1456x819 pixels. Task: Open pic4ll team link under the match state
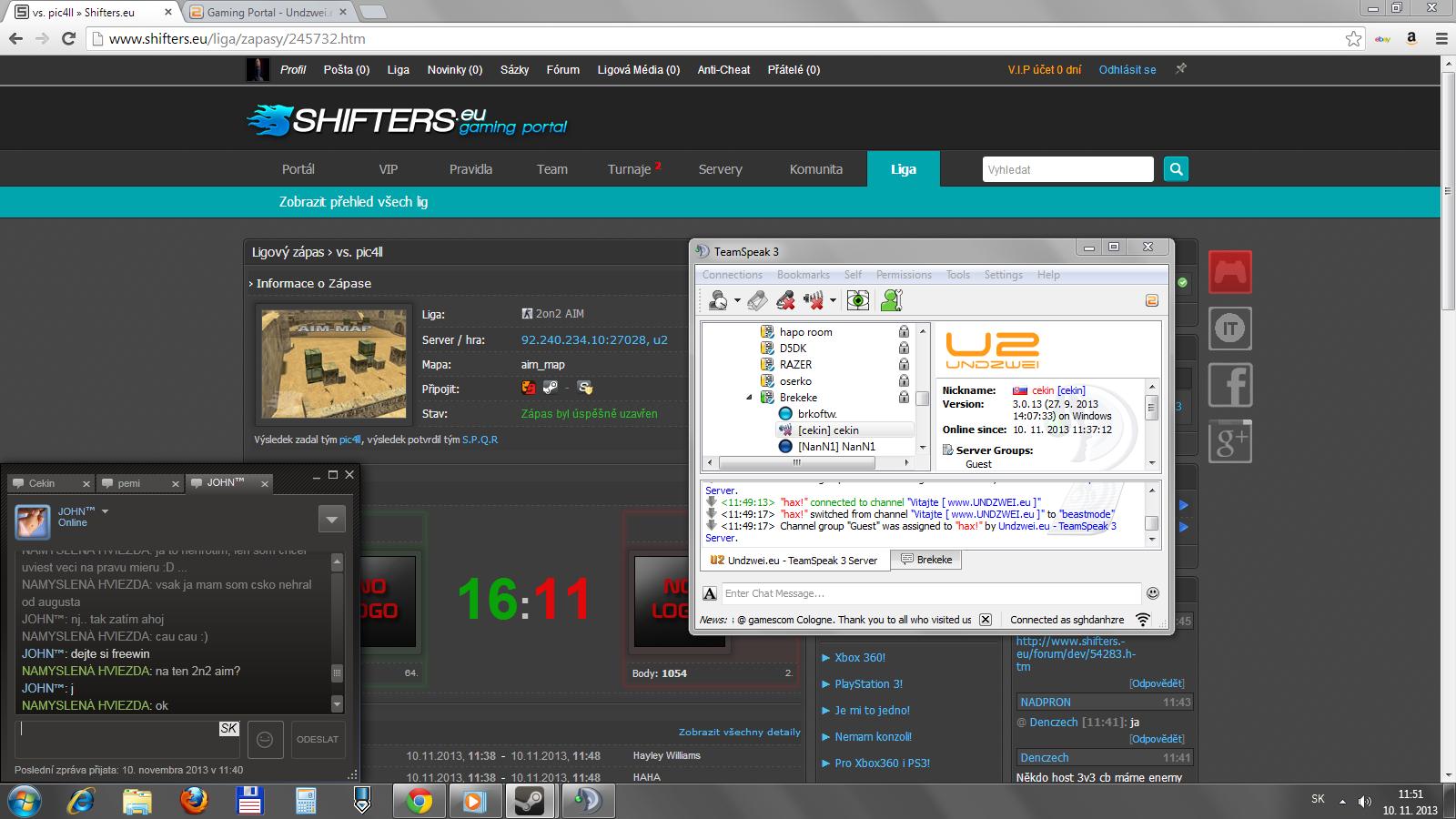click(x=349, y=440)
